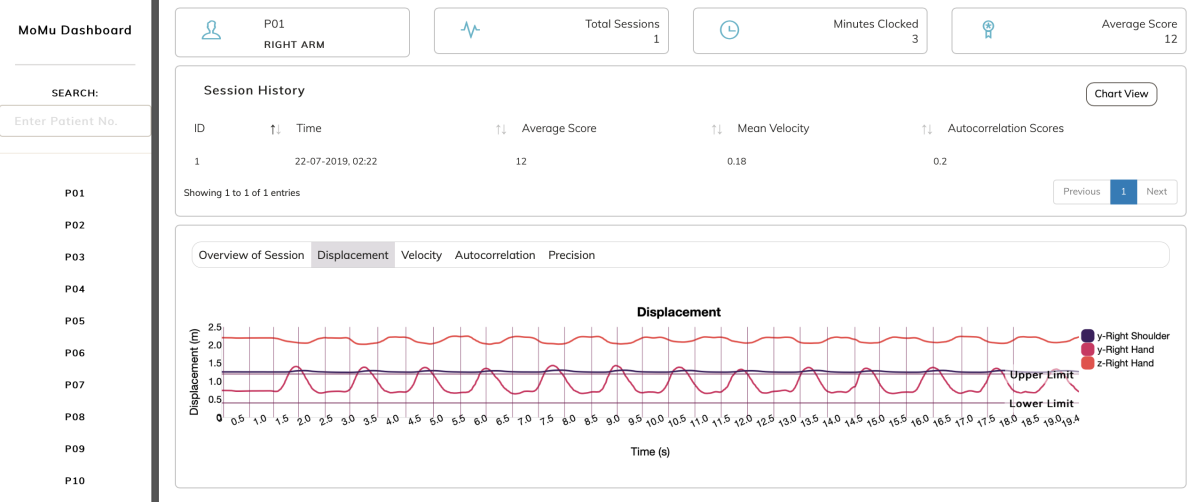This screenshot has height=502, width=1196.
Task: Click the Mean Velocity value 0.18
Action: coord(738,162)
